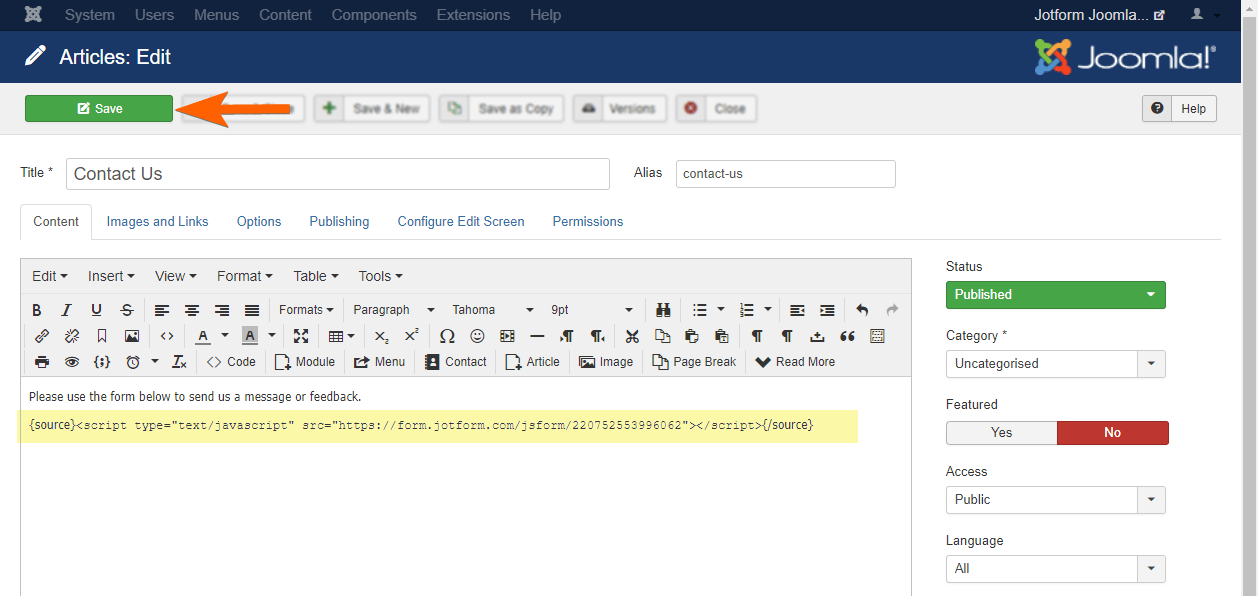Undo the last editor change
Screen dimensions: 1258x596
tap(861, 310)
